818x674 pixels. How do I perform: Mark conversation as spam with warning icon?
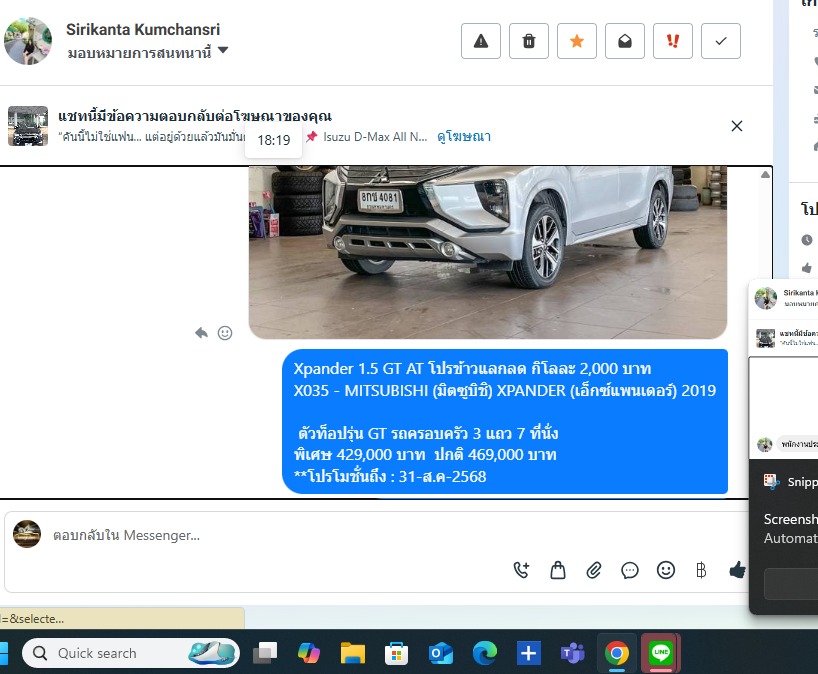click(480, 41)
